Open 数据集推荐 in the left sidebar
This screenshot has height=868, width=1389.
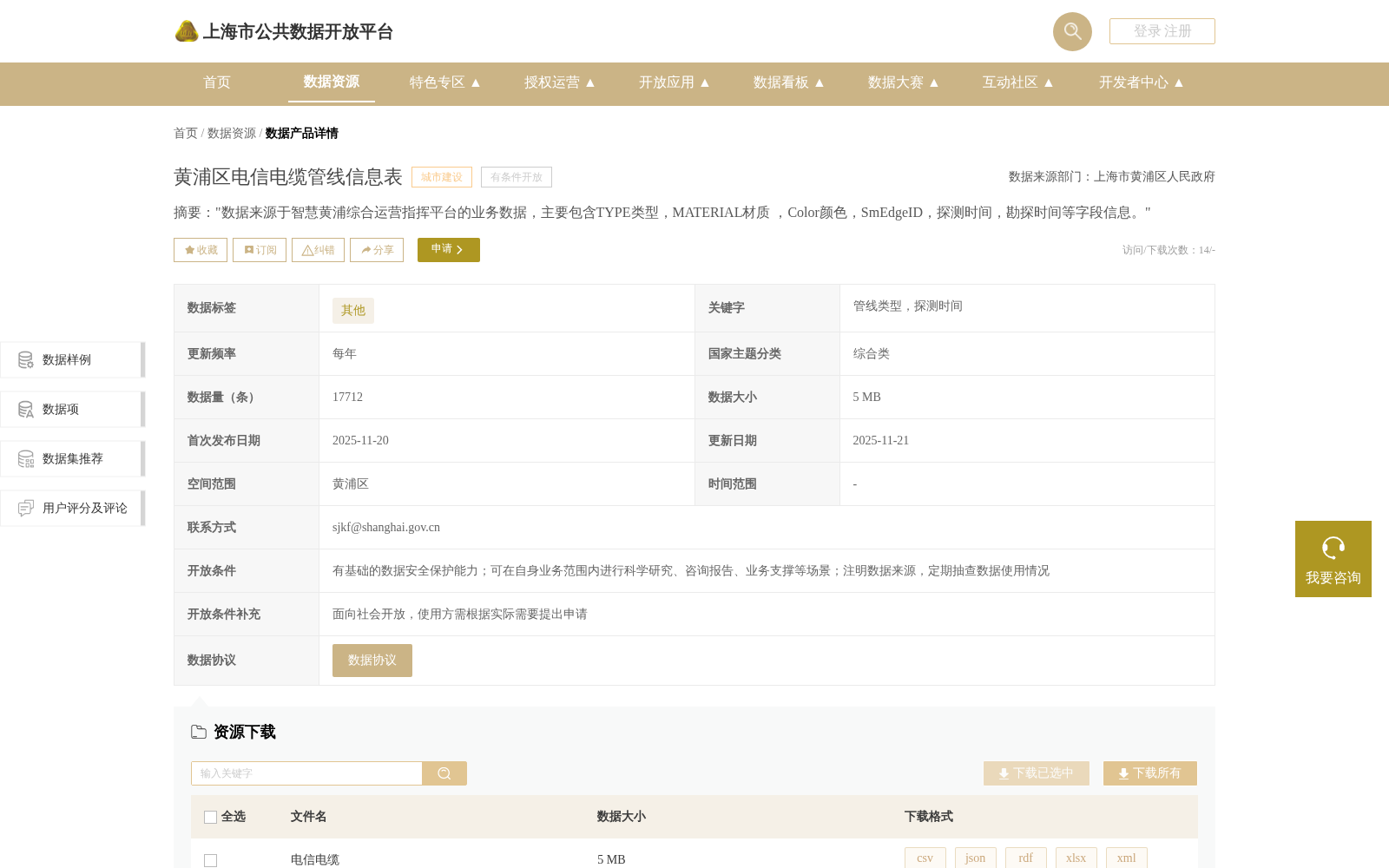click(x=72, y=459)
